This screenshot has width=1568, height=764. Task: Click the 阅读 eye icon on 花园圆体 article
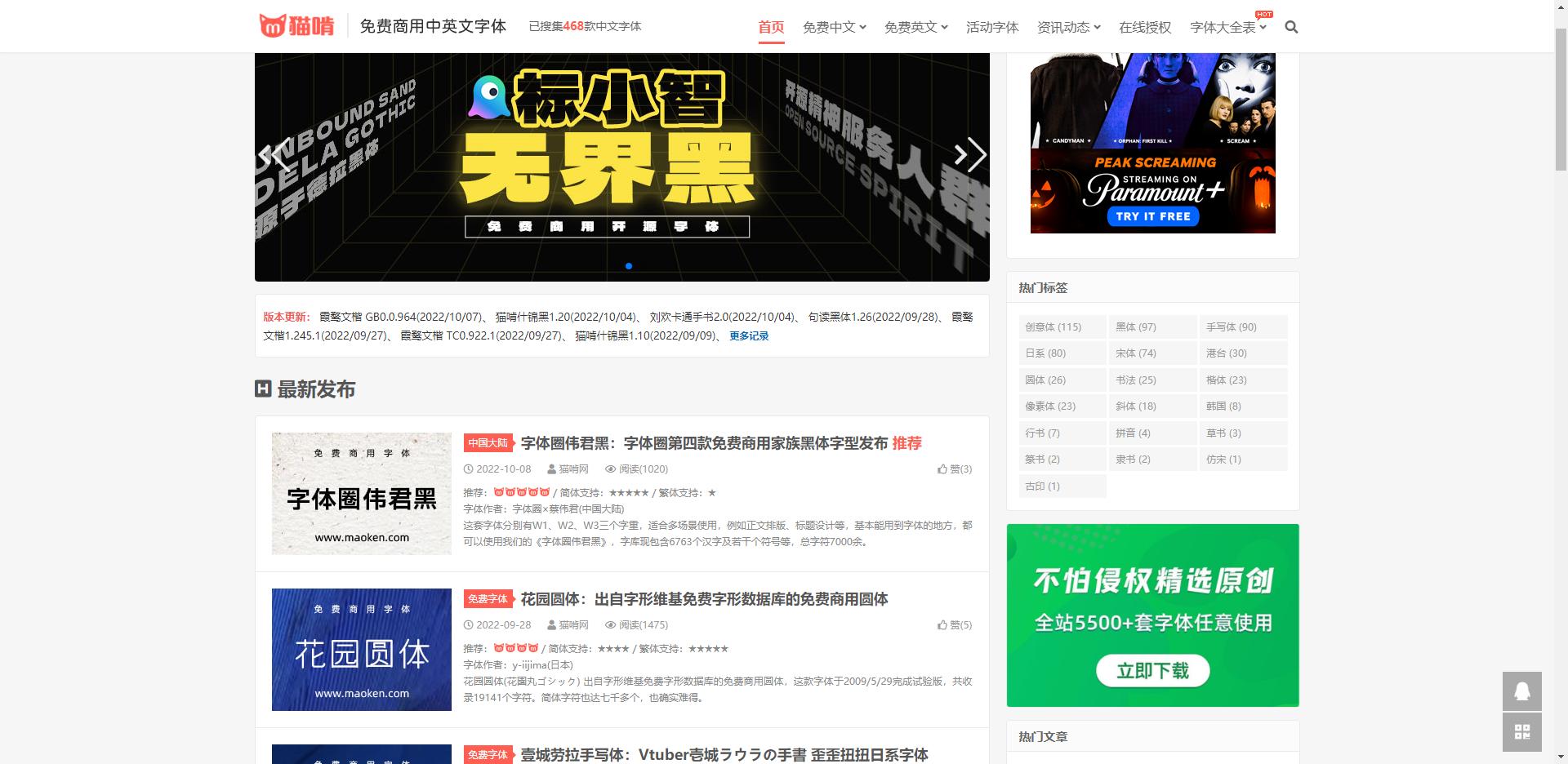pos(610,624)
